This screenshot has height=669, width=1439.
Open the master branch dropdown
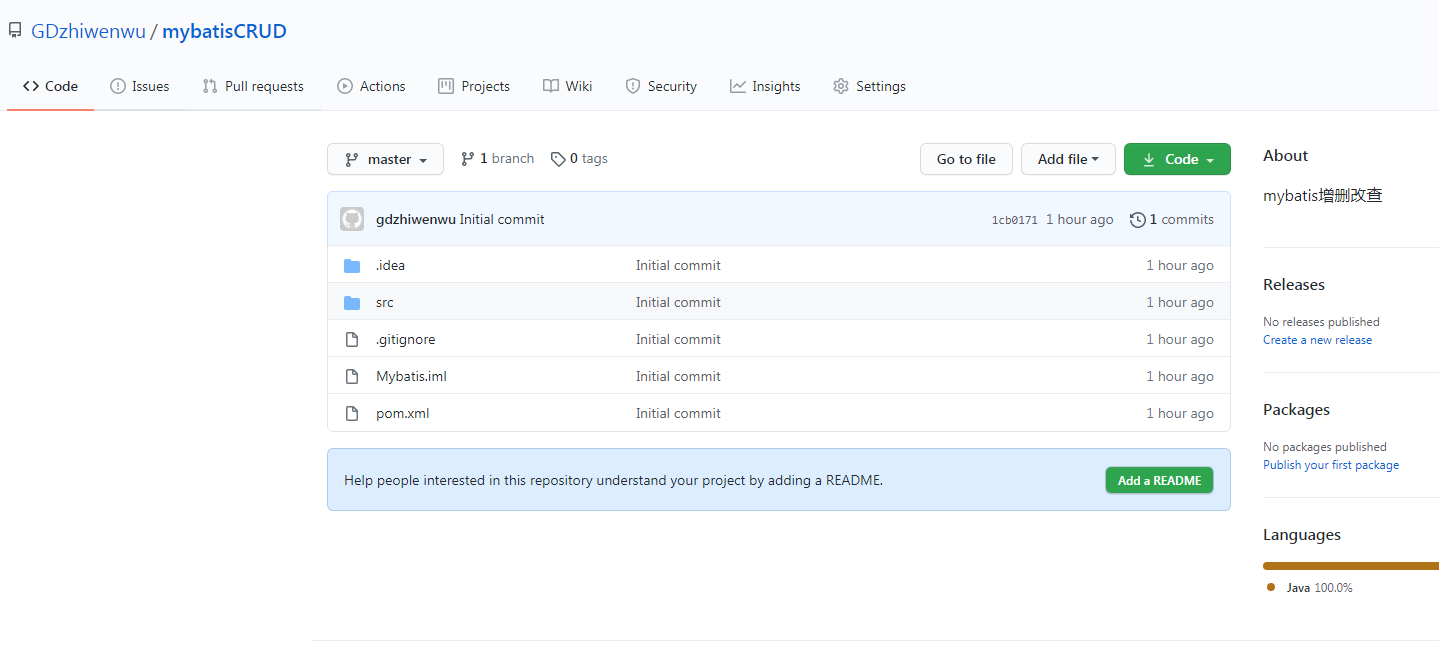coord(385,158)
